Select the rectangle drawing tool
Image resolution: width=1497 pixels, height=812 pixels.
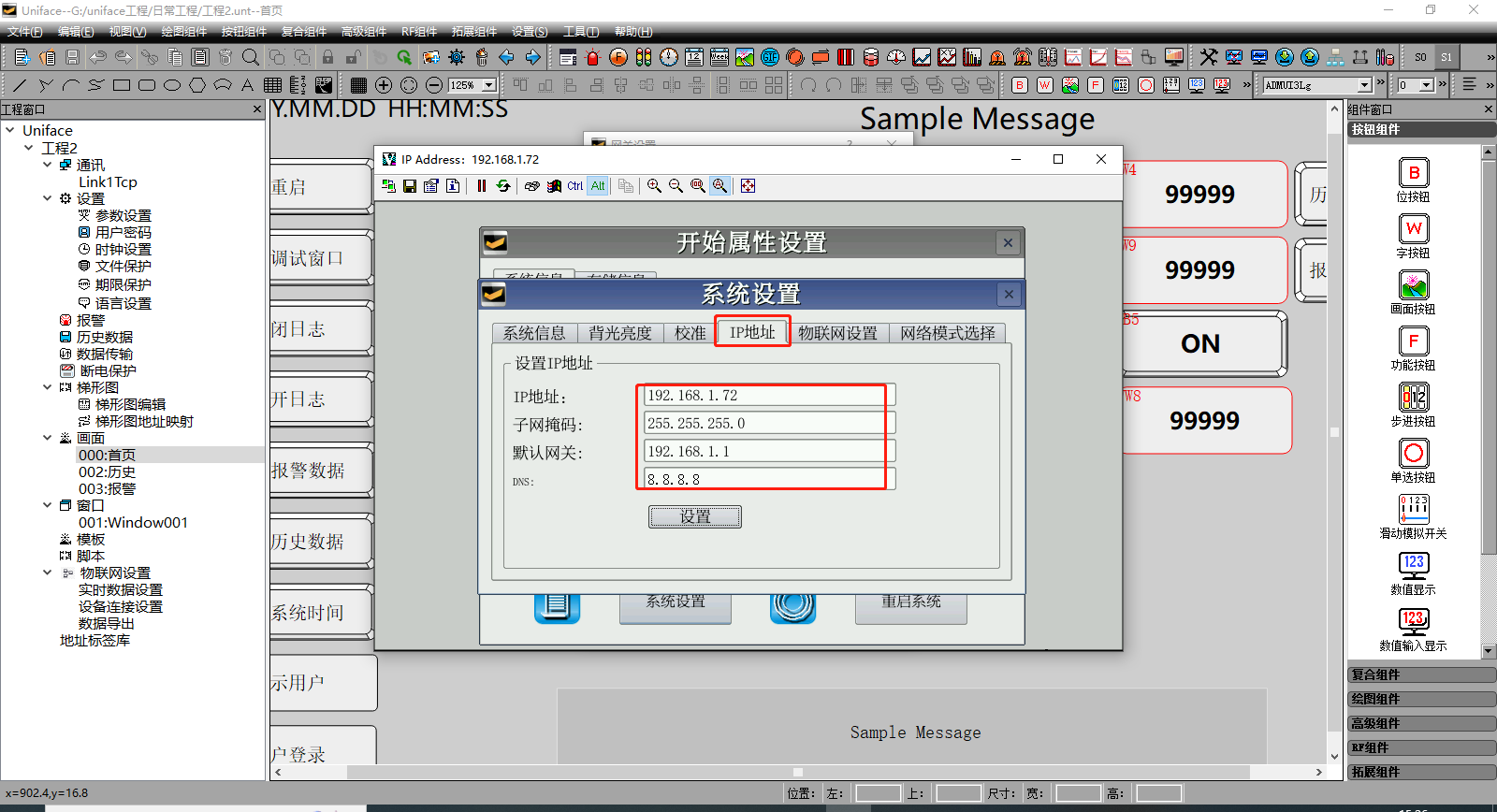(121, 85)
